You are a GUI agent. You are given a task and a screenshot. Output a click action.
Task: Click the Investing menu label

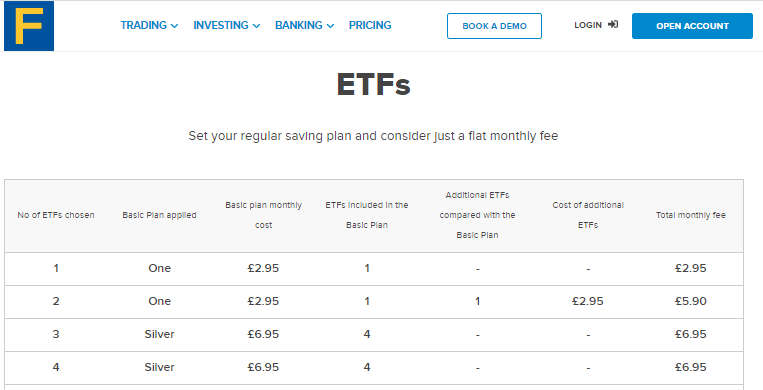221,25
